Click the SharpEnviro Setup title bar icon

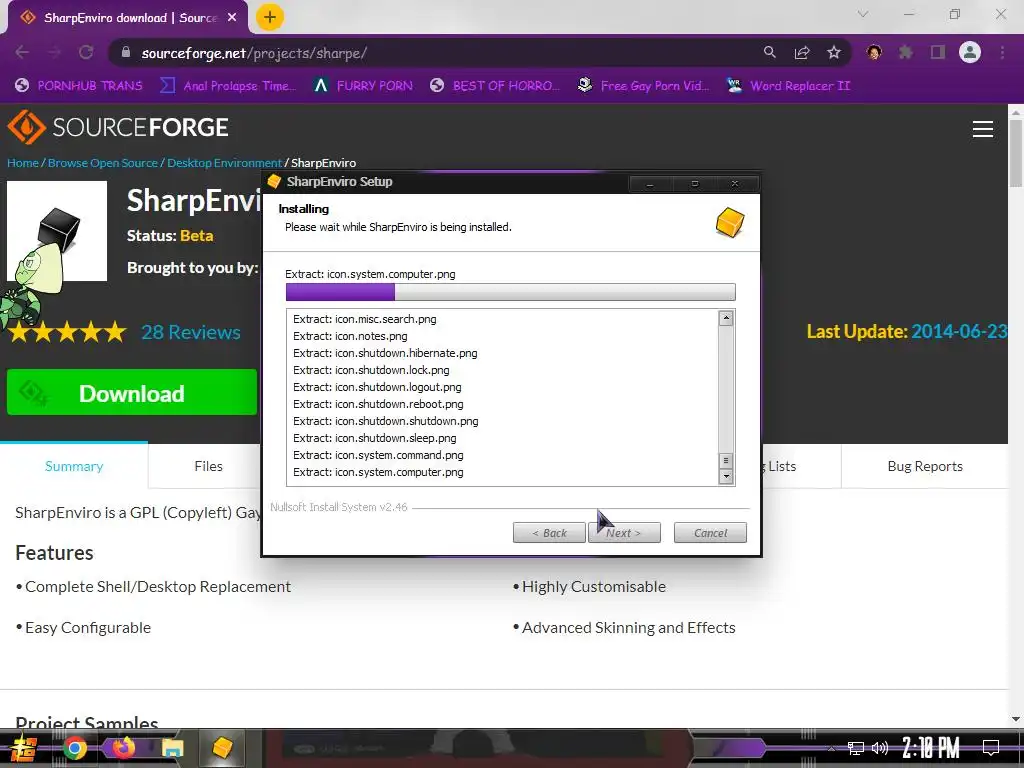pos(274,182)
